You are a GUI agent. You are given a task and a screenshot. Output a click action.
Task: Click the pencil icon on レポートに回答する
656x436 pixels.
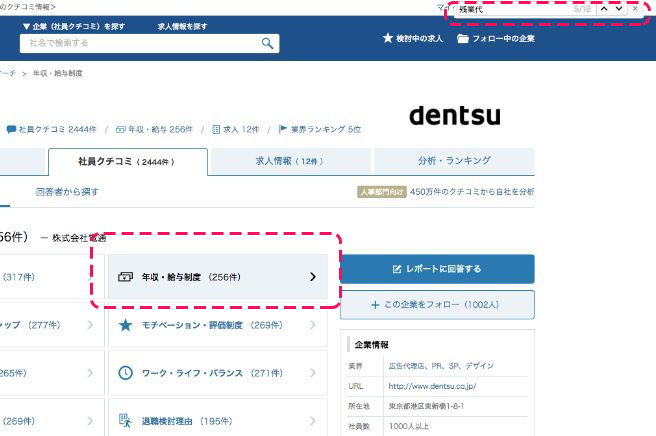point(397,269)
